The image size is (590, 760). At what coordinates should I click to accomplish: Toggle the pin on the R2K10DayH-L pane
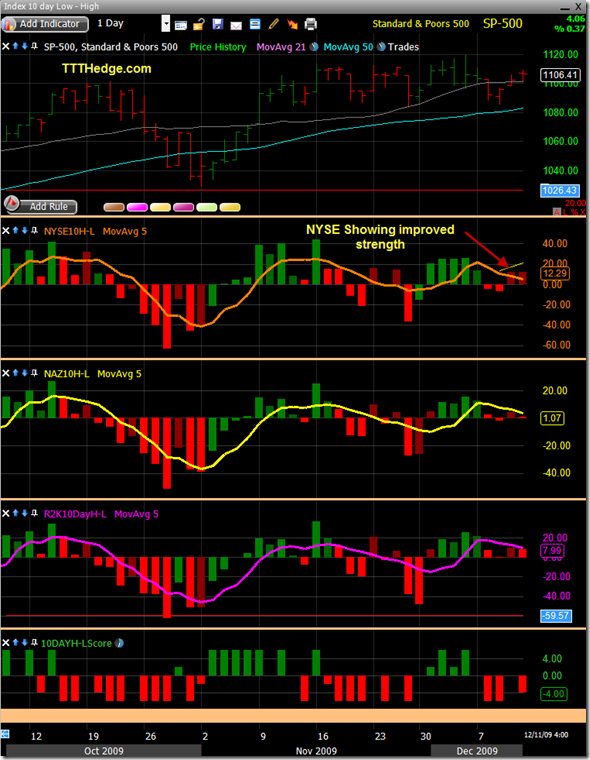(x=34, y=513)
